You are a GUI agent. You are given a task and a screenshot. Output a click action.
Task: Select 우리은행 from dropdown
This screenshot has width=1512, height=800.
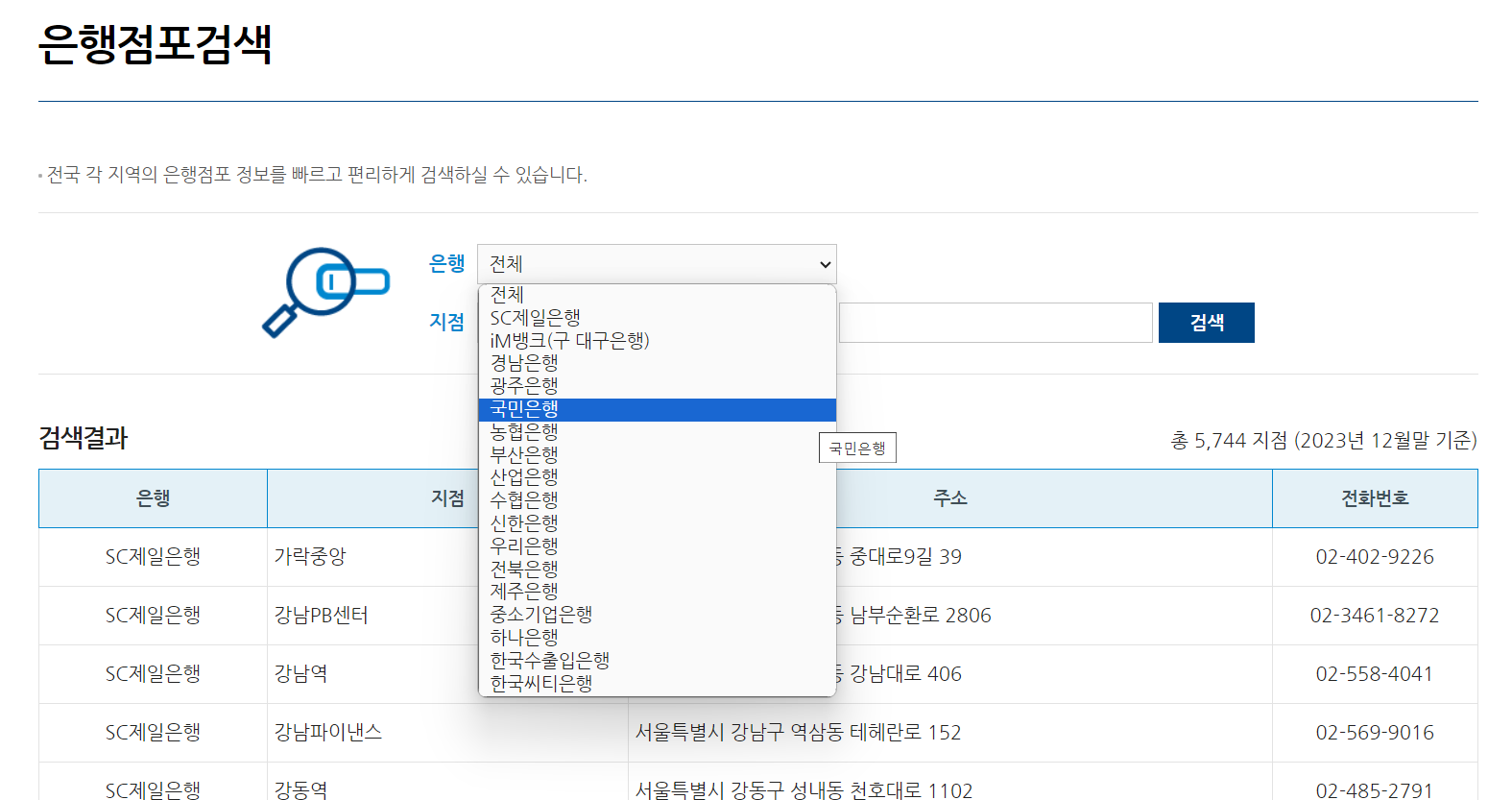click(657, 546)
